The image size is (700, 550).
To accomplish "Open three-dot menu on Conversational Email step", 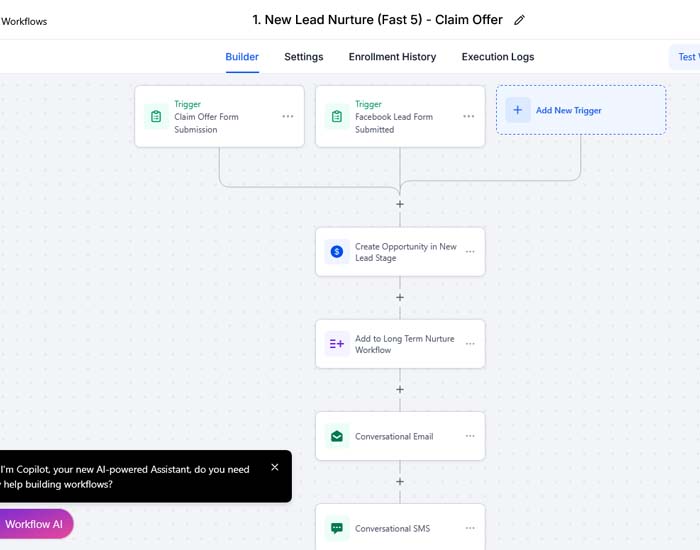I will 470,436.
